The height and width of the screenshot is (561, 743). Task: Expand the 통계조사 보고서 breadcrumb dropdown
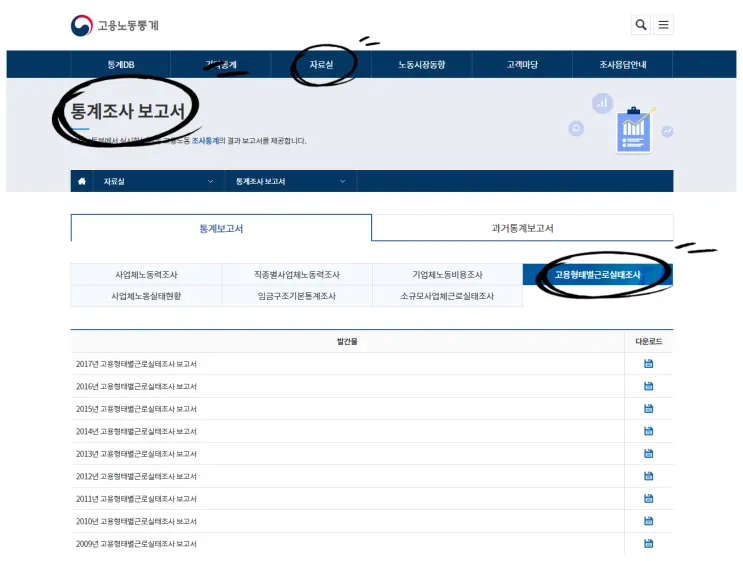pyautogui.click(x=290, y=181)
